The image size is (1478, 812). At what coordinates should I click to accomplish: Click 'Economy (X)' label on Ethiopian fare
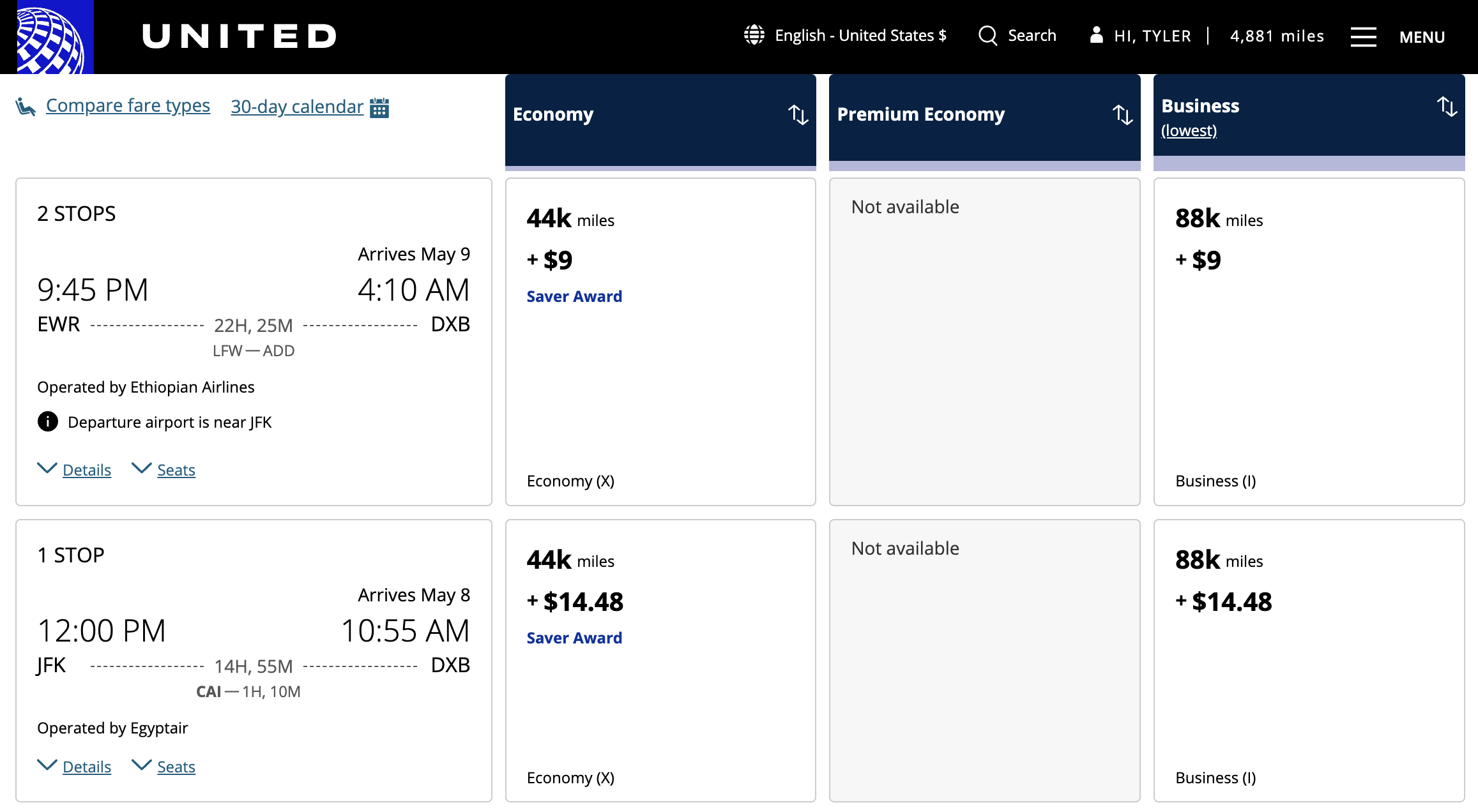point(570,481)
